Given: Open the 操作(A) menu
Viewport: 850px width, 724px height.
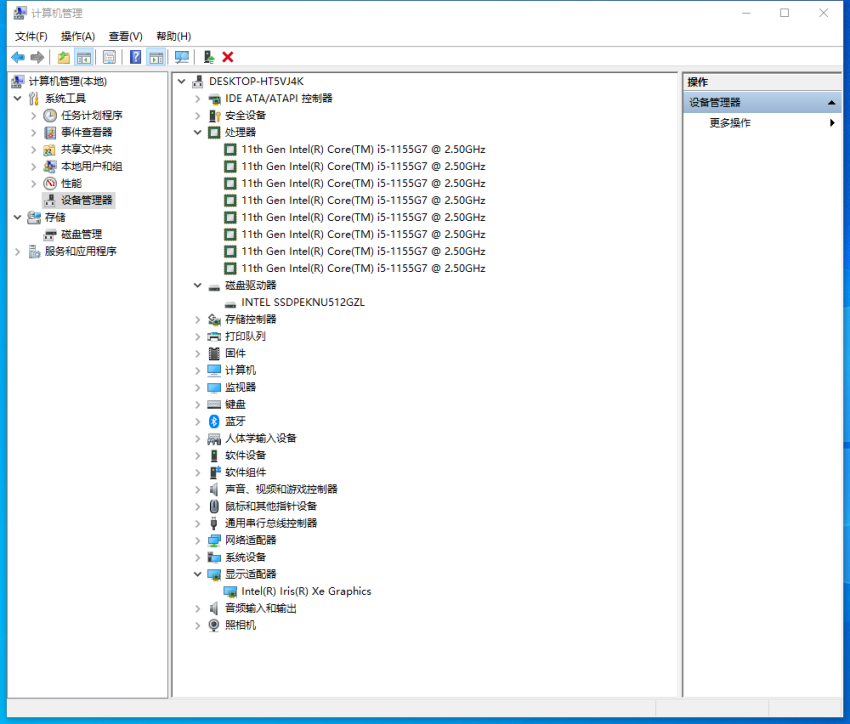Looking at the screenshot, I should click(x=78, y=36).
